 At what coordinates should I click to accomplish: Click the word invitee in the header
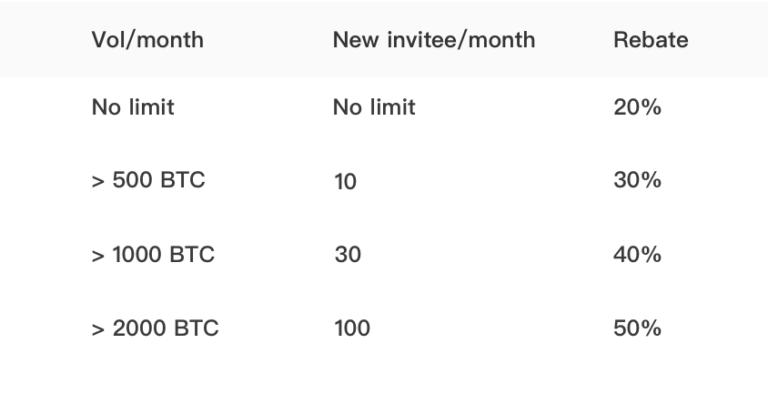coord(421,40)
